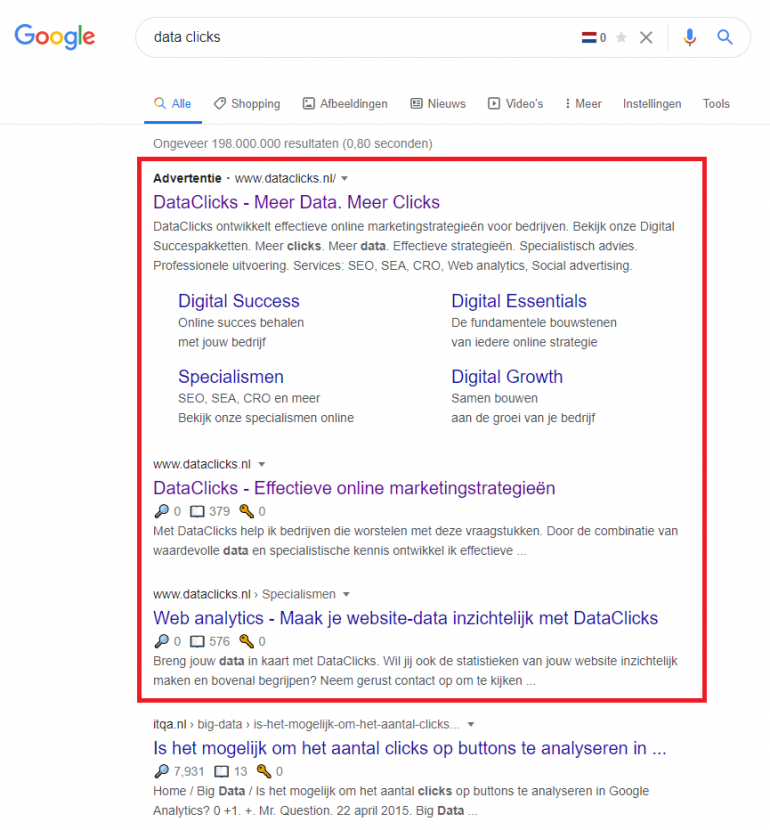Viewport: 770px width, 830px height.
Task: Click the 'www.dataclicks.nl › Specialismen' breadcrumb
Action: click(244, 594)
